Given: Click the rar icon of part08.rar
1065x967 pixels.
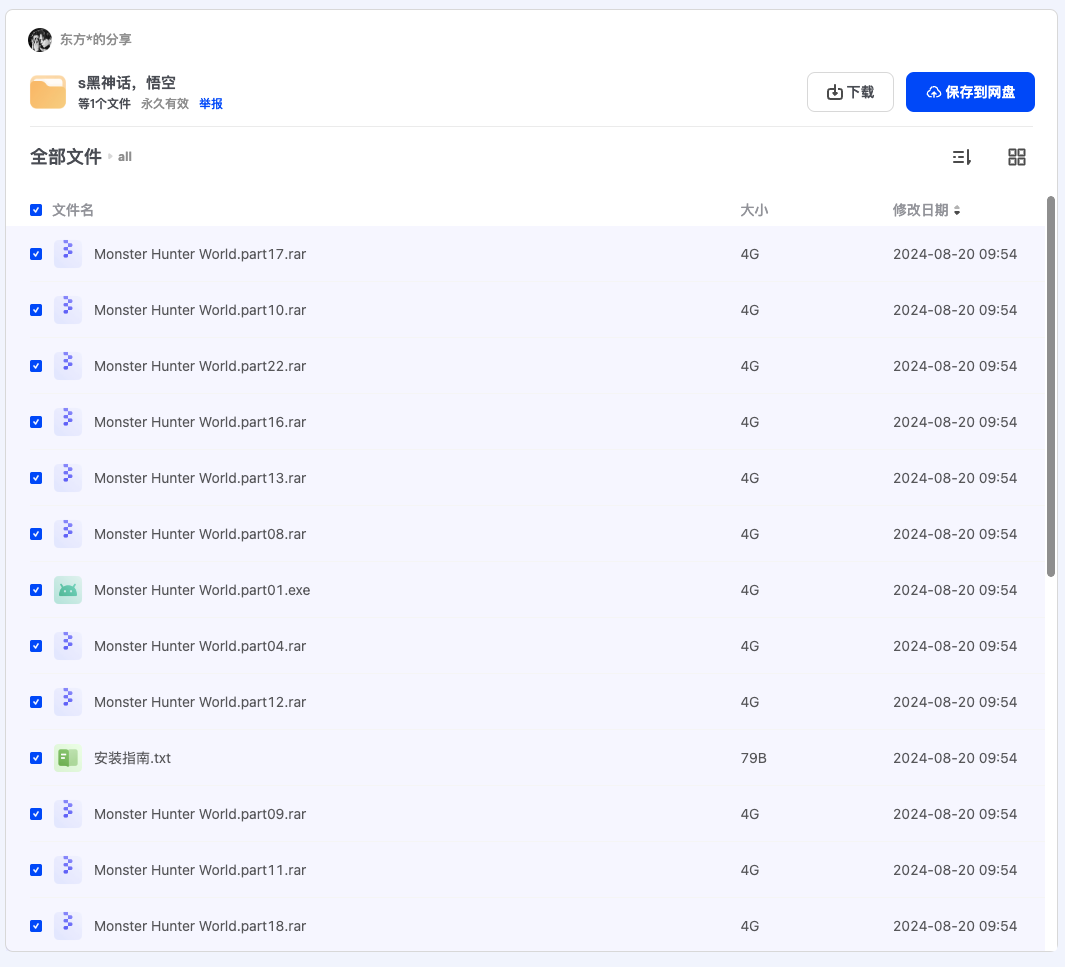Looking at the screenshot, I should click(68, 534).
